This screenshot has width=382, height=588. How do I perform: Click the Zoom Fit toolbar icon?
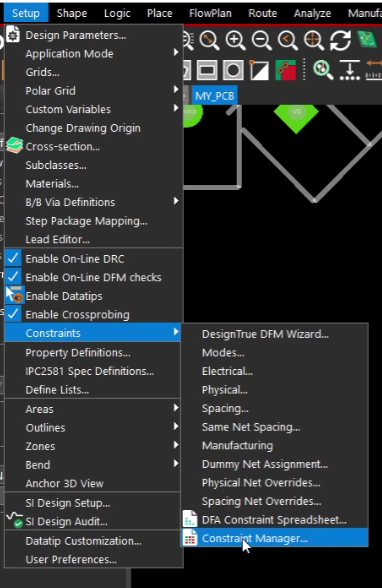click(209, 40)
